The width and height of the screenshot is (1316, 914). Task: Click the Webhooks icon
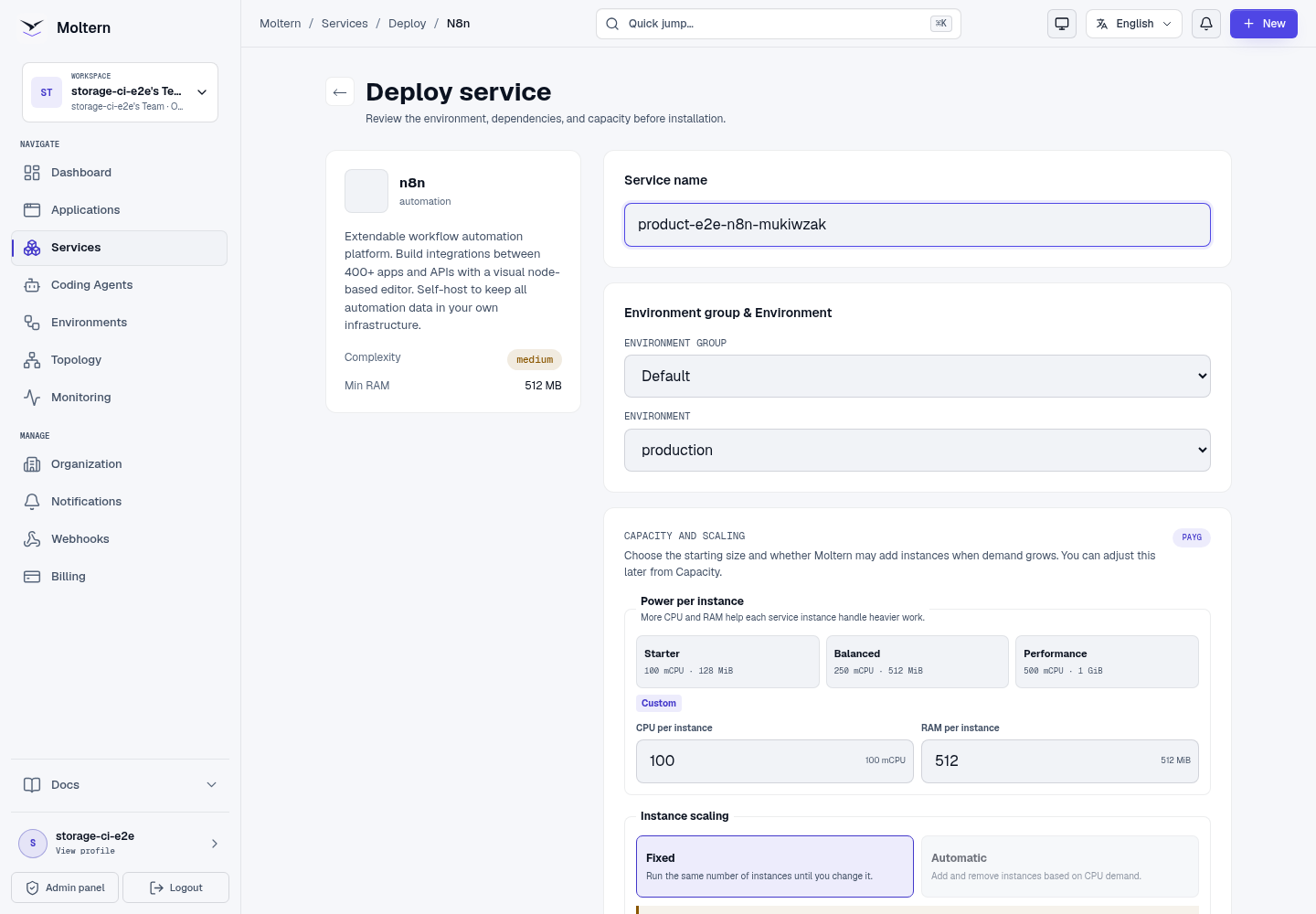(32, 539)
